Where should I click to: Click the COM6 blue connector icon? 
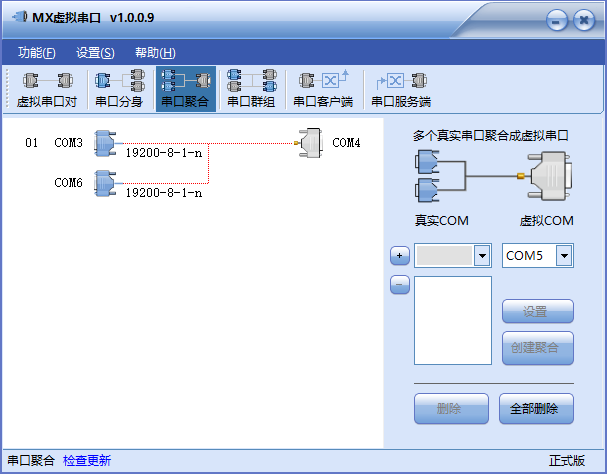pos(105,183)
